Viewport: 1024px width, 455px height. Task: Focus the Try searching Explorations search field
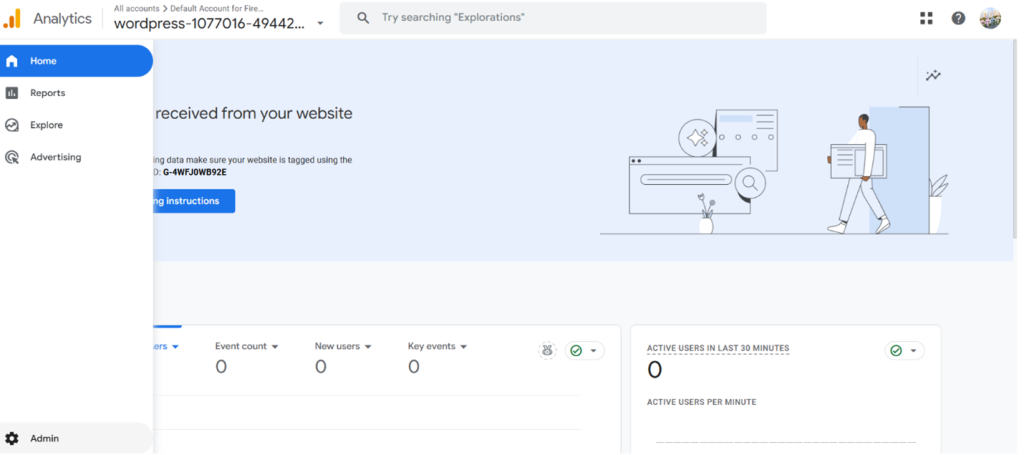(552, 18)
